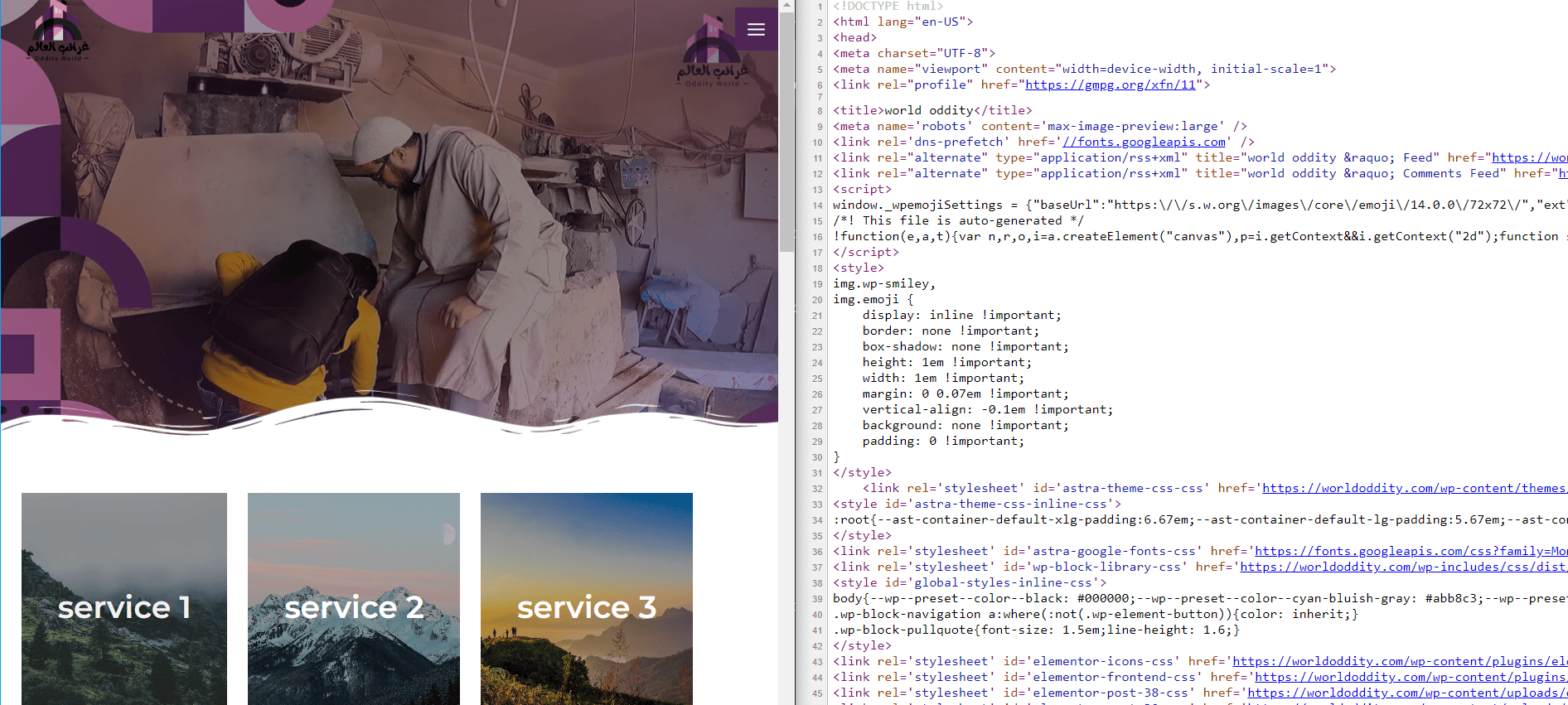
Task: Click the '/*! This file is auto-generated */' comment
Action: (958, 220)
